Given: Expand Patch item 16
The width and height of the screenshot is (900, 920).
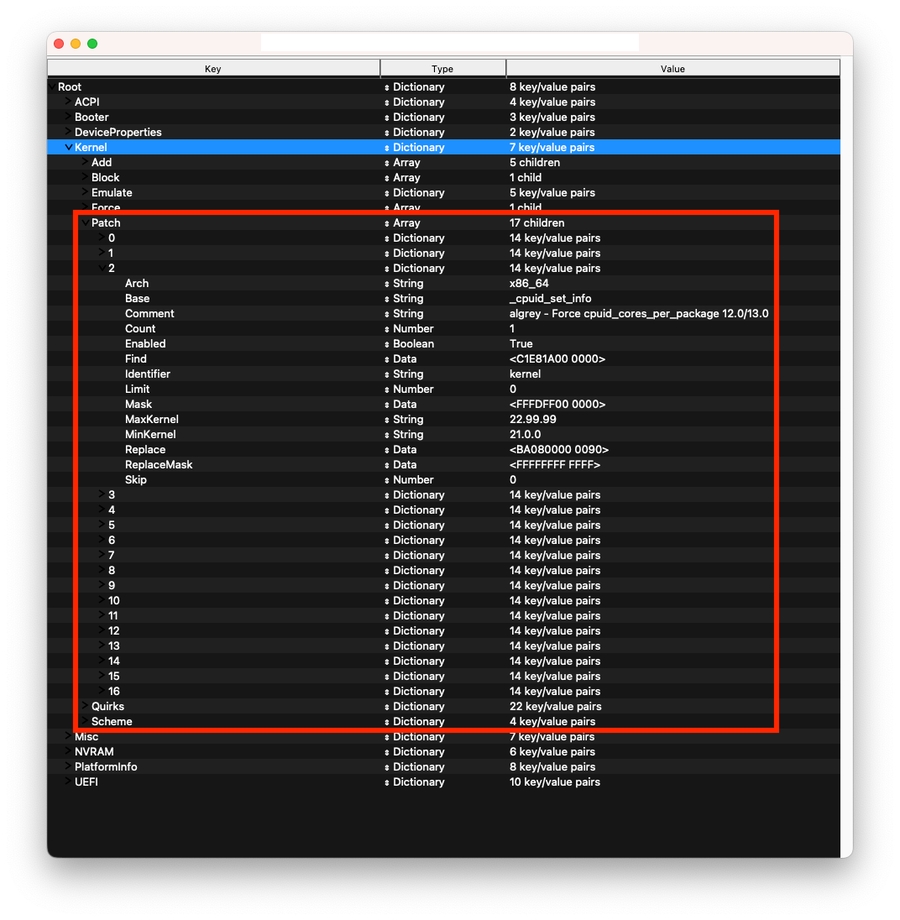Looking at the screenshot, I should (101, 691).
